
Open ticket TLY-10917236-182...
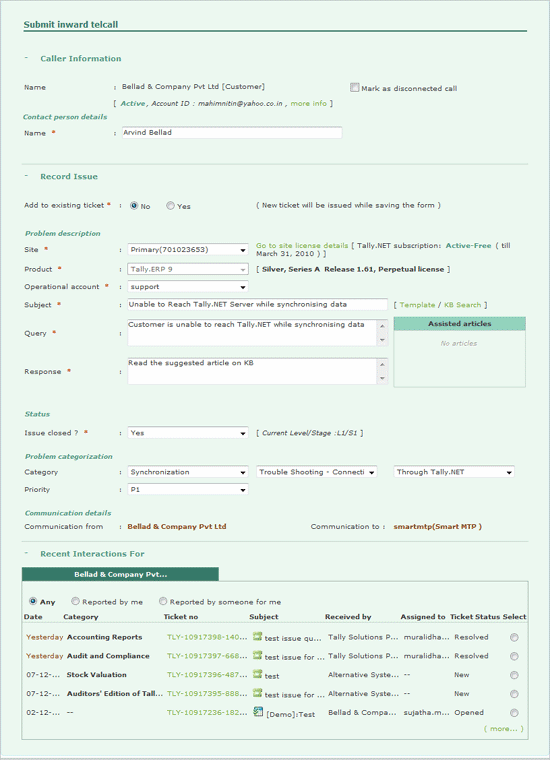coord(207,712)
